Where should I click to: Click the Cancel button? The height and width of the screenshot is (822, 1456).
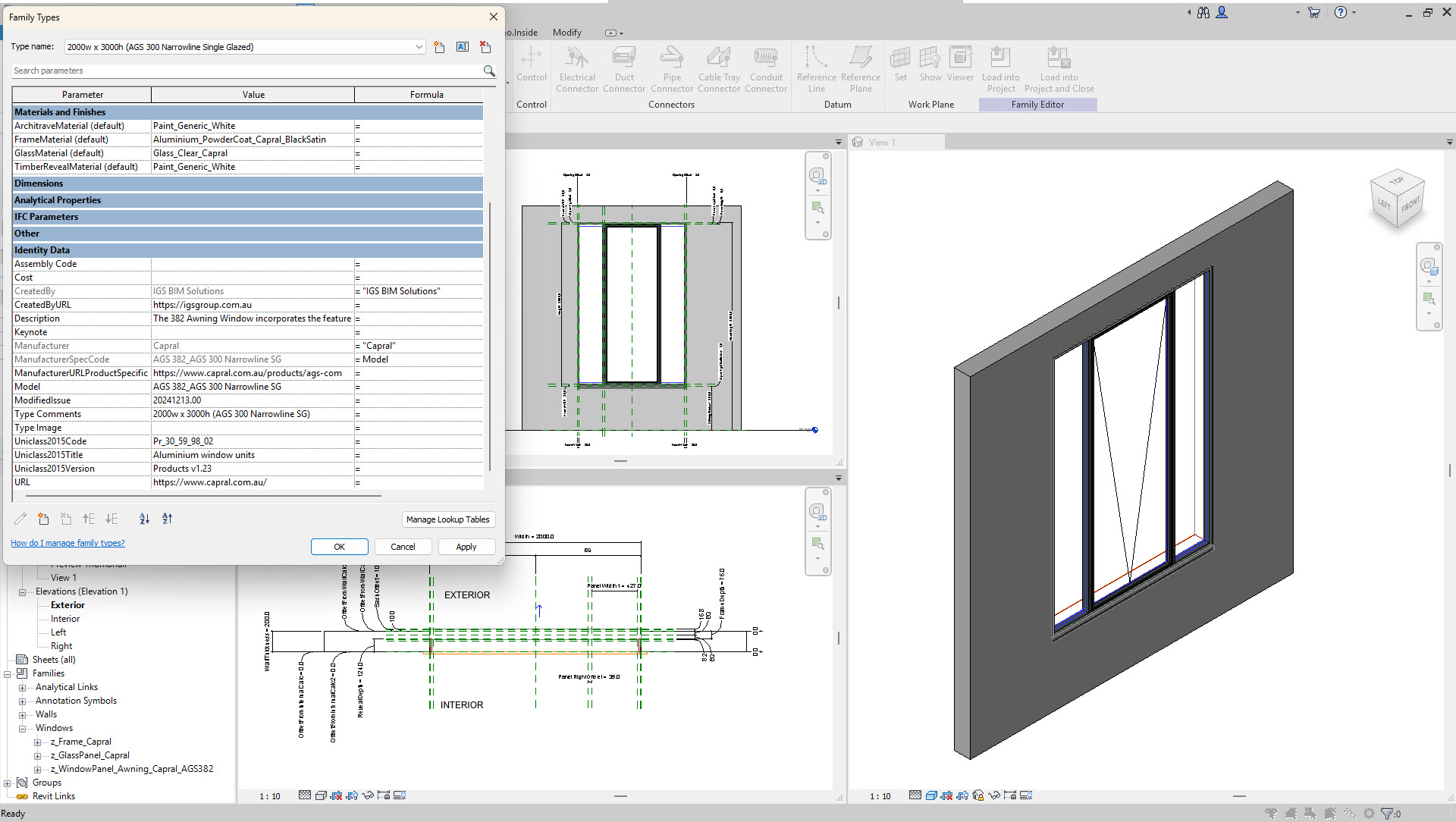click(x=403, y=547)
